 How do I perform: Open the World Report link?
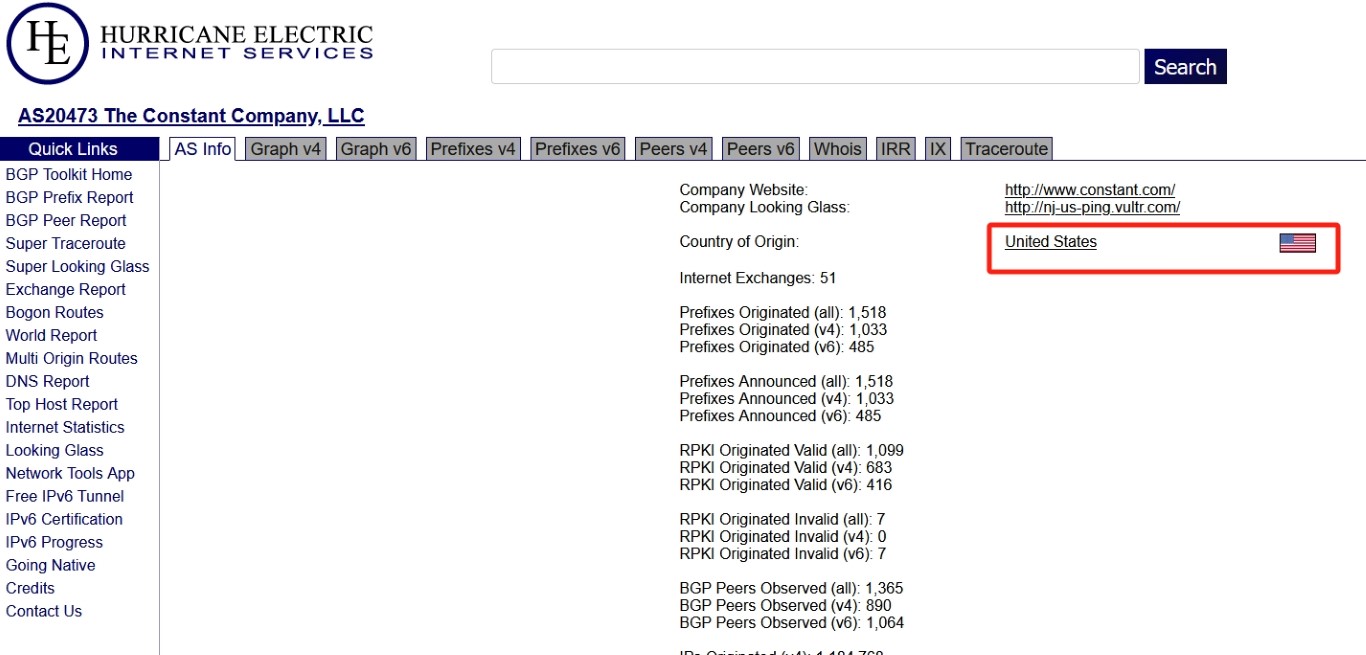[52, 335]
